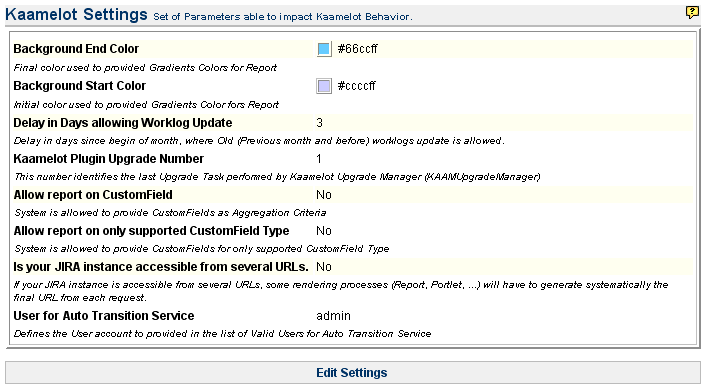
Task: Click Allow report on only supported CustomField Type
Action: pyautogui.click(x=151, y=231)
